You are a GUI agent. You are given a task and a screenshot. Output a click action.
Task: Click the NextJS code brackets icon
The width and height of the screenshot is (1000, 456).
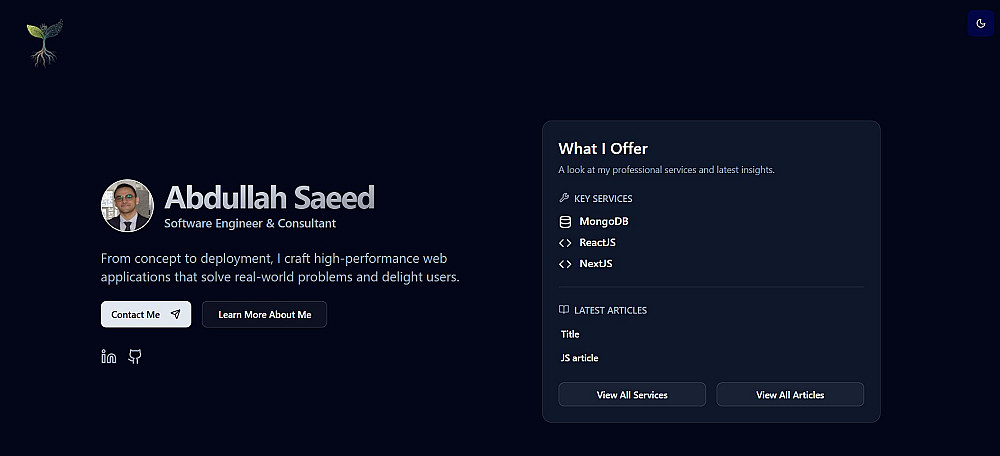(x=565, y=264)
